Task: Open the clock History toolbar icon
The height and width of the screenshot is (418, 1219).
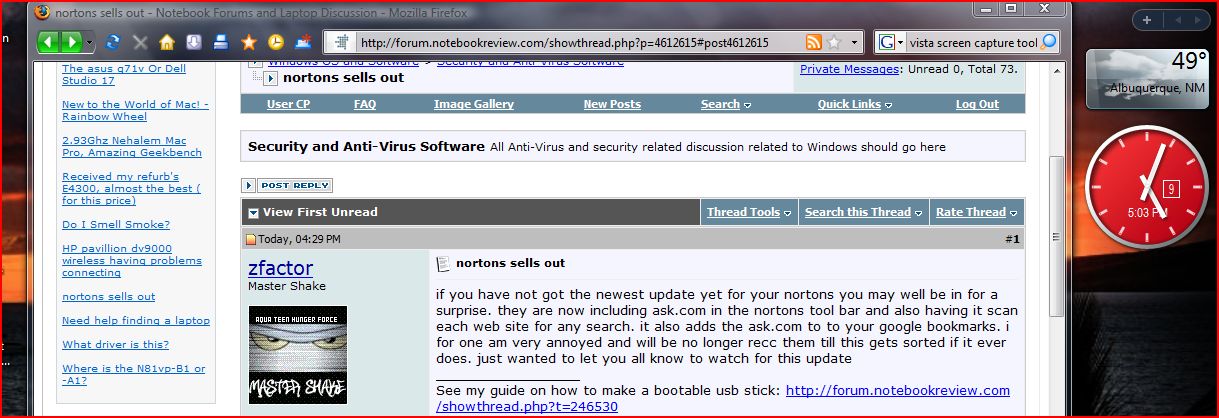Action: 276,43
